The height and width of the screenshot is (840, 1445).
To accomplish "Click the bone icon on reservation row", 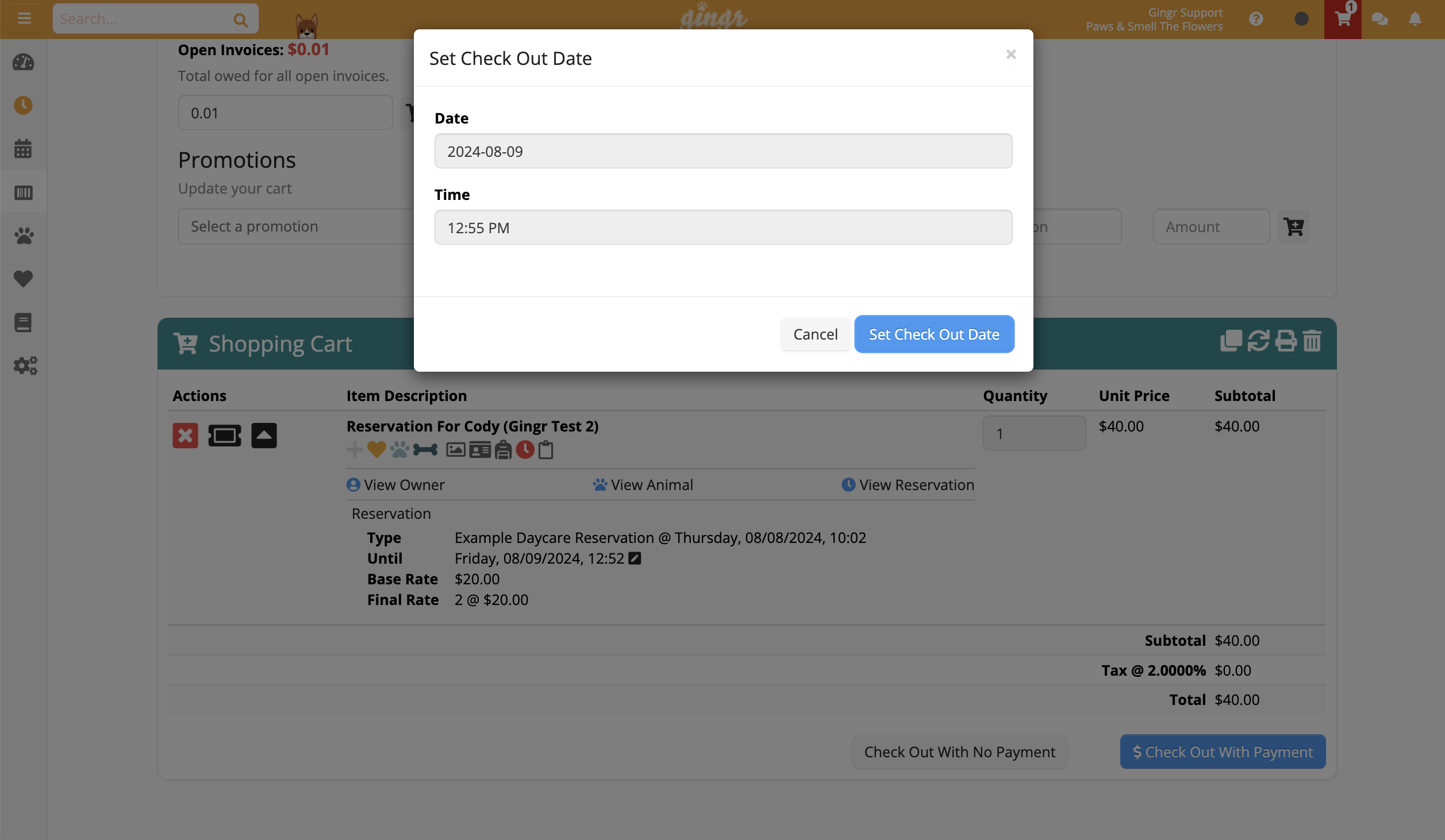I will 425,449.
